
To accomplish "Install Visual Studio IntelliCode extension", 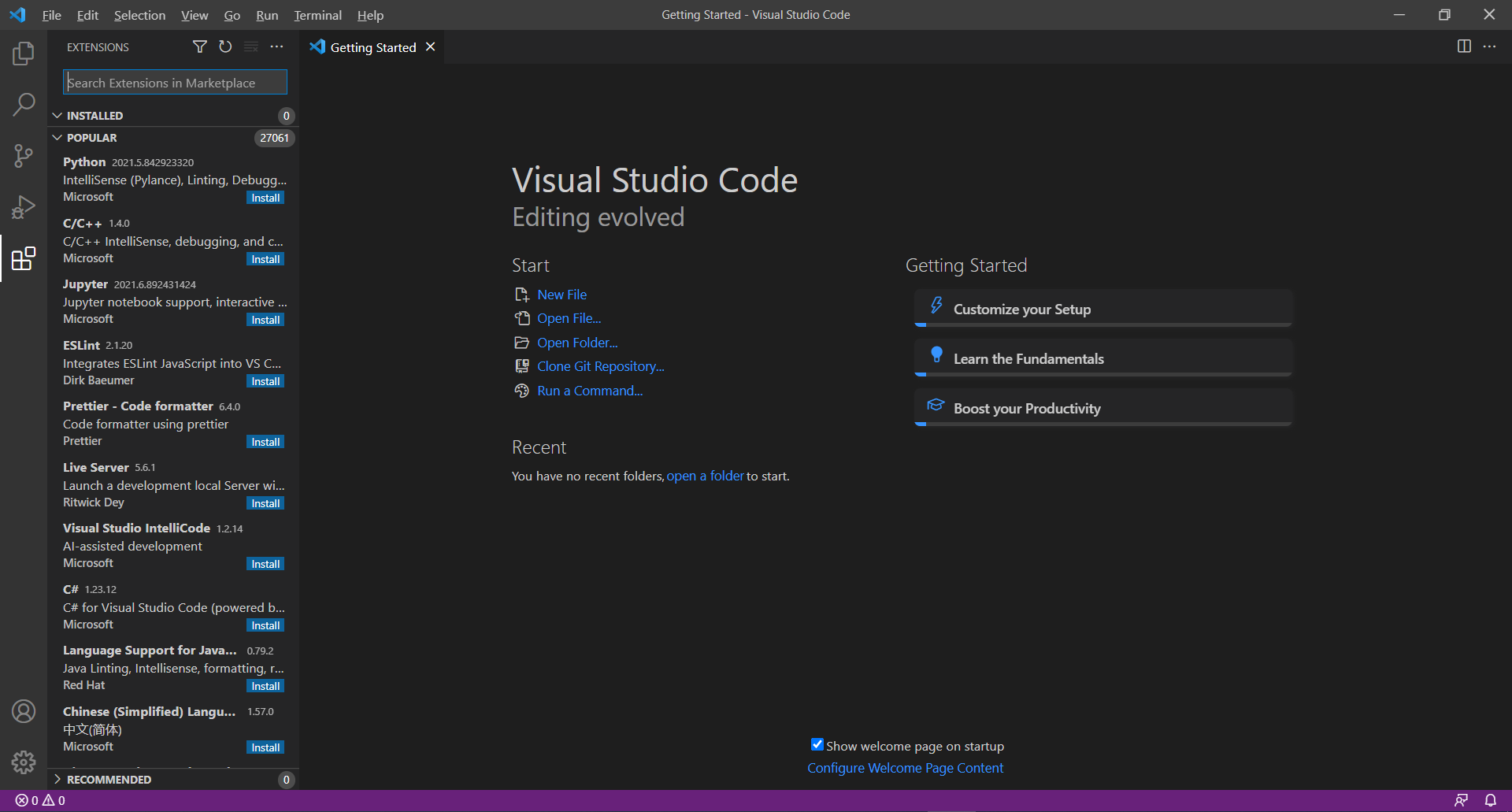I will pos(265,564).
